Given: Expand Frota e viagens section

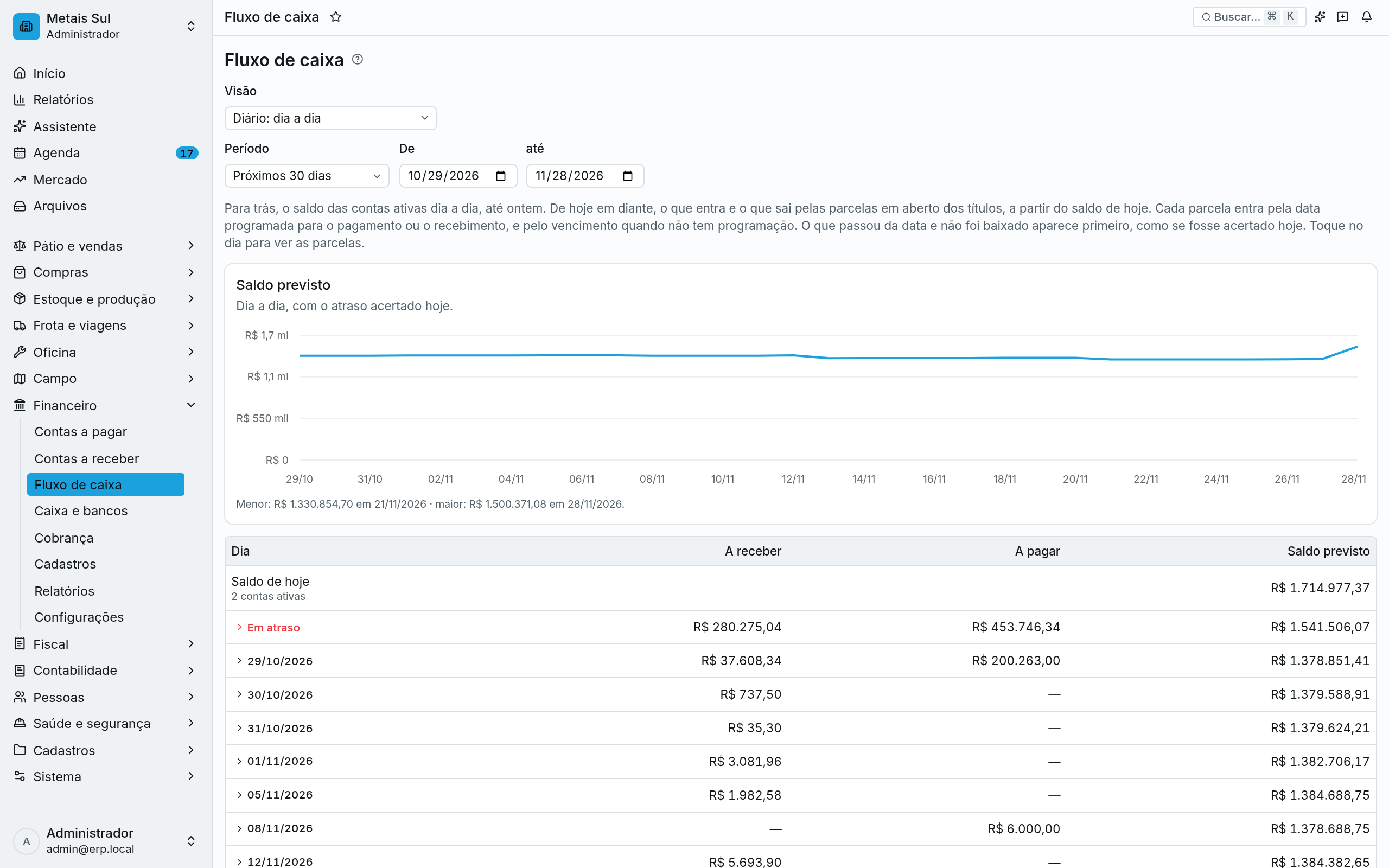Looking at the screenshot, I should coord(106,325).
